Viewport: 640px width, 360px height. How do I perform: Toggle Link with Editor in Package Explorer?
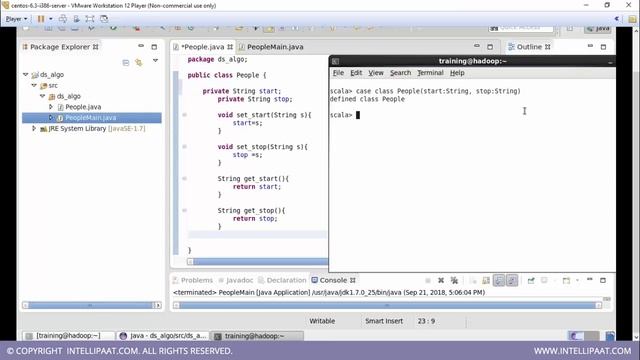(139, 62)
